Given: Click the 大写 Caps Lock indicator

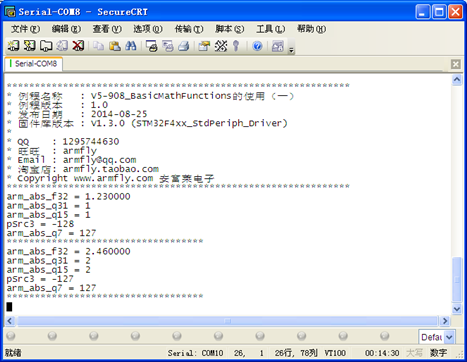Looking at the screenshot, I should [414, 353].
